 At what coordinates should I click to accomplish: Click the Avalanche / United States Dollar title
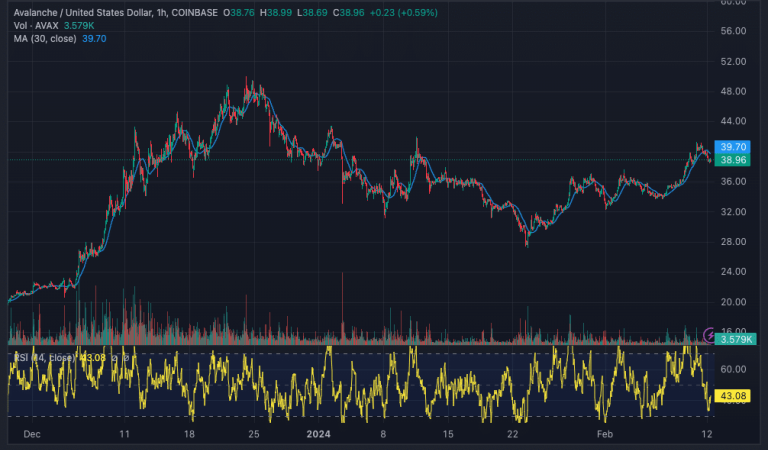coord(78,10)
